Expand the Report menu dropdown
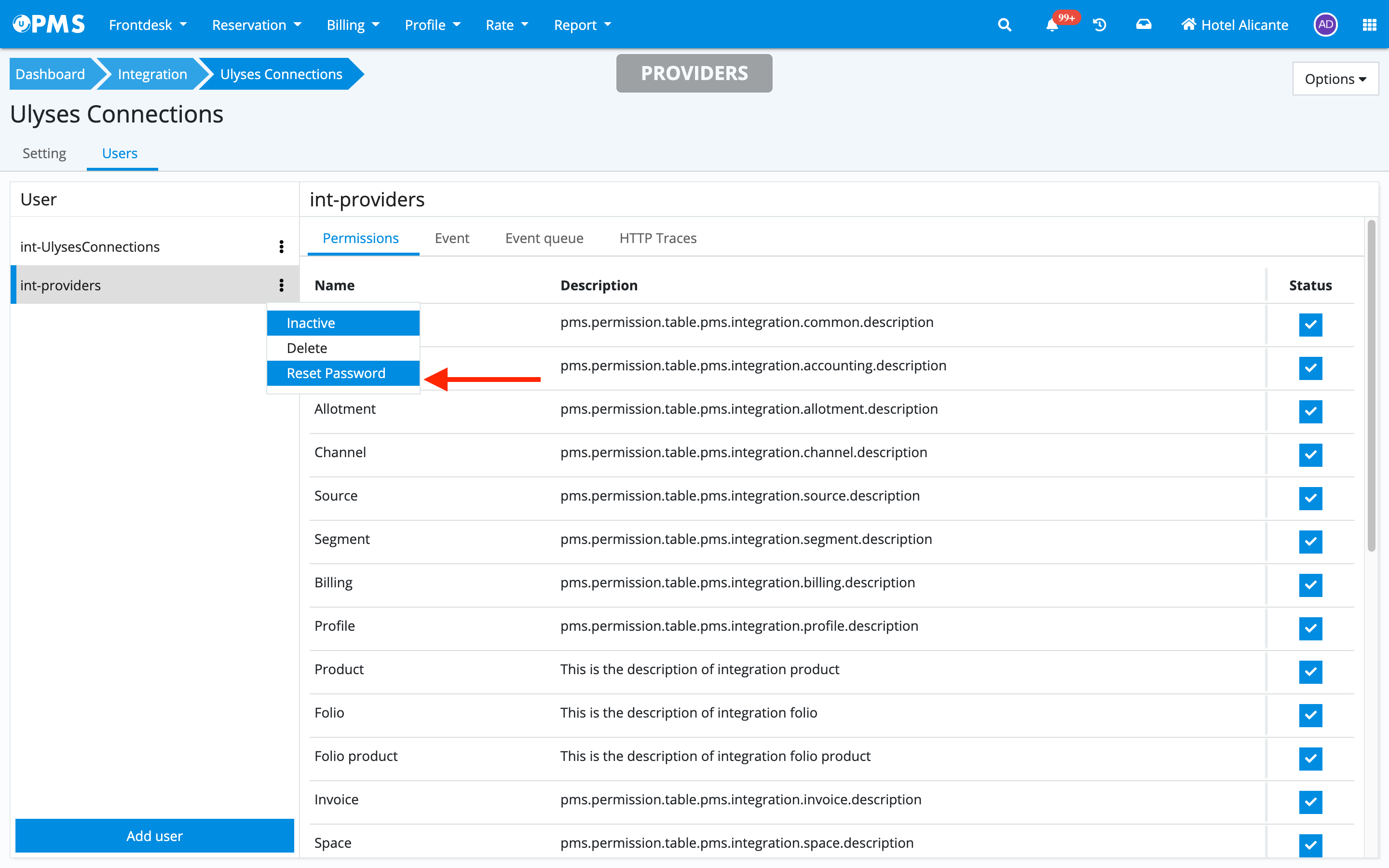The image size is (1389, 868). [x=582, y=25]
